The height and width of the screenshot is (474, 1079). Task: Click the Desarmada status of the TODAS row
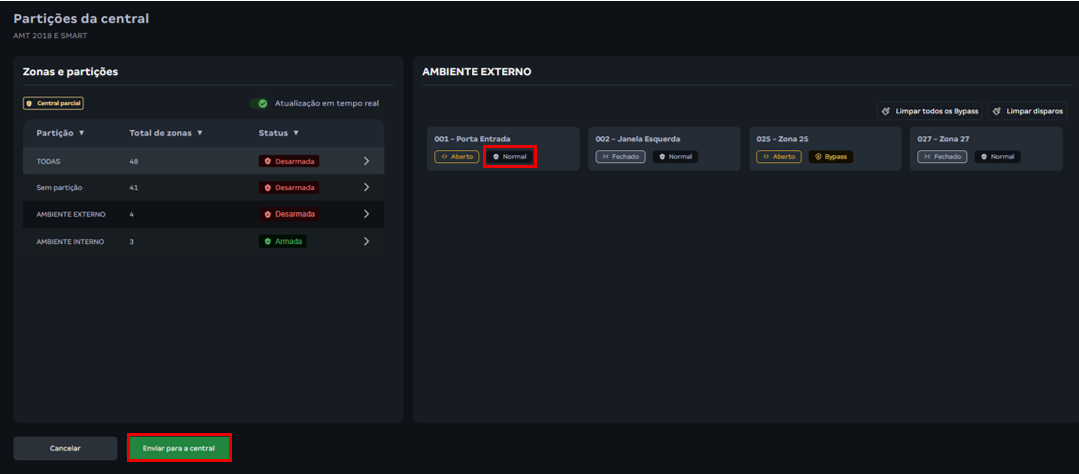(289, 160)
